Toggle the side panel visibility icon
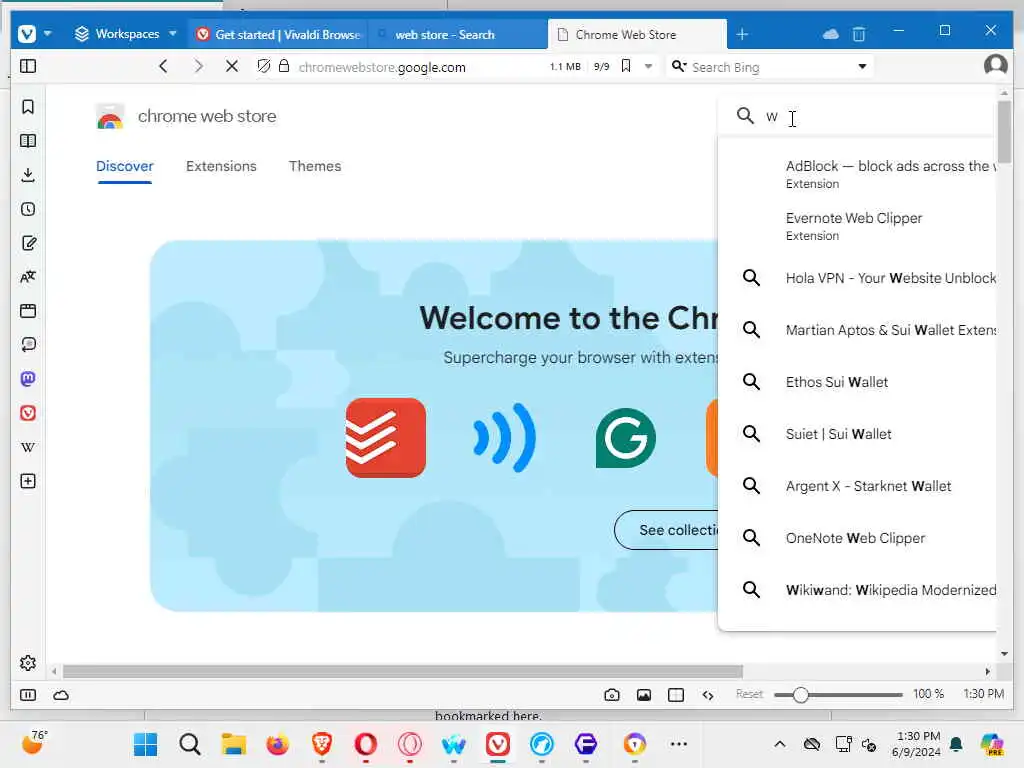Image resolution: width=1024 pixels, height=768 pixels. [x=28, y=66]
